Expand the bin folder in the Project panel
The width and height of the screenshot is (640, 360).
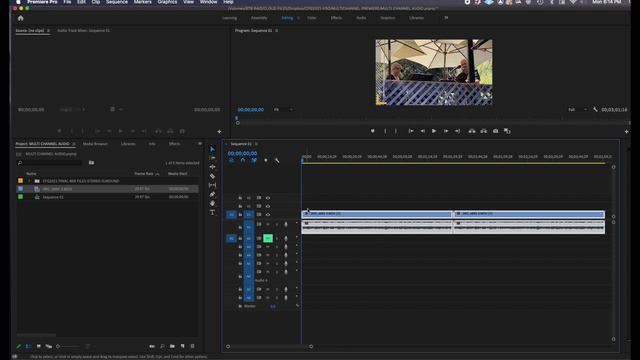29,181
